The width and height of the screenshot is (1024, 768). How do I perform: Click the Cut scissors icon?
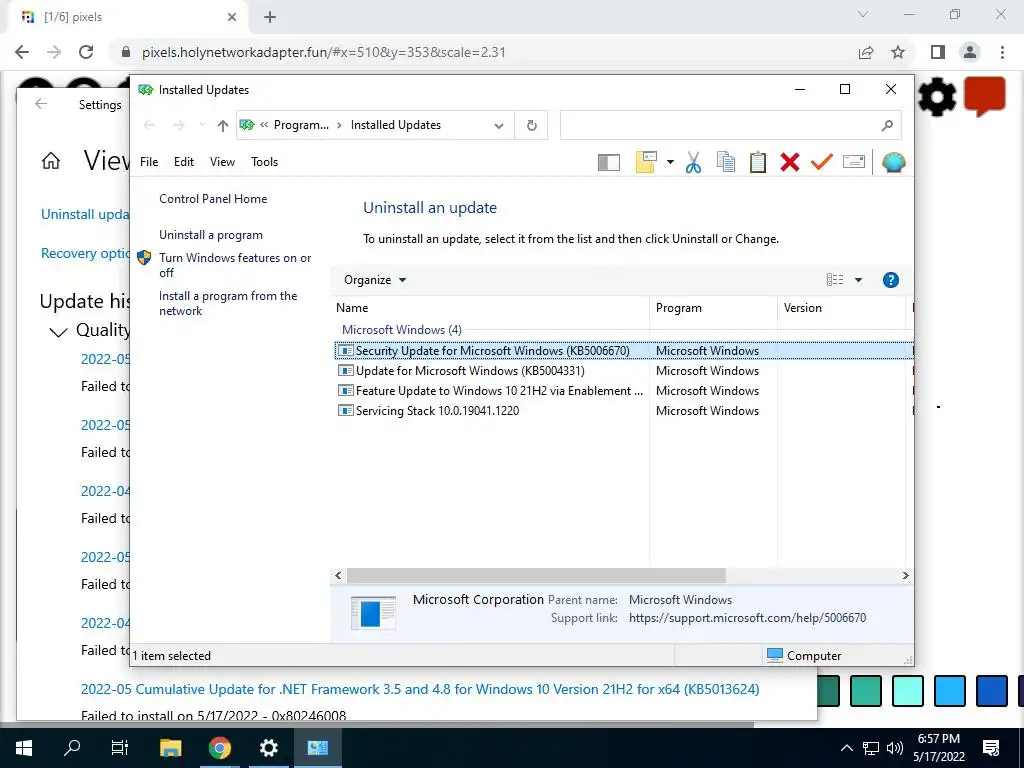point(693,162)
